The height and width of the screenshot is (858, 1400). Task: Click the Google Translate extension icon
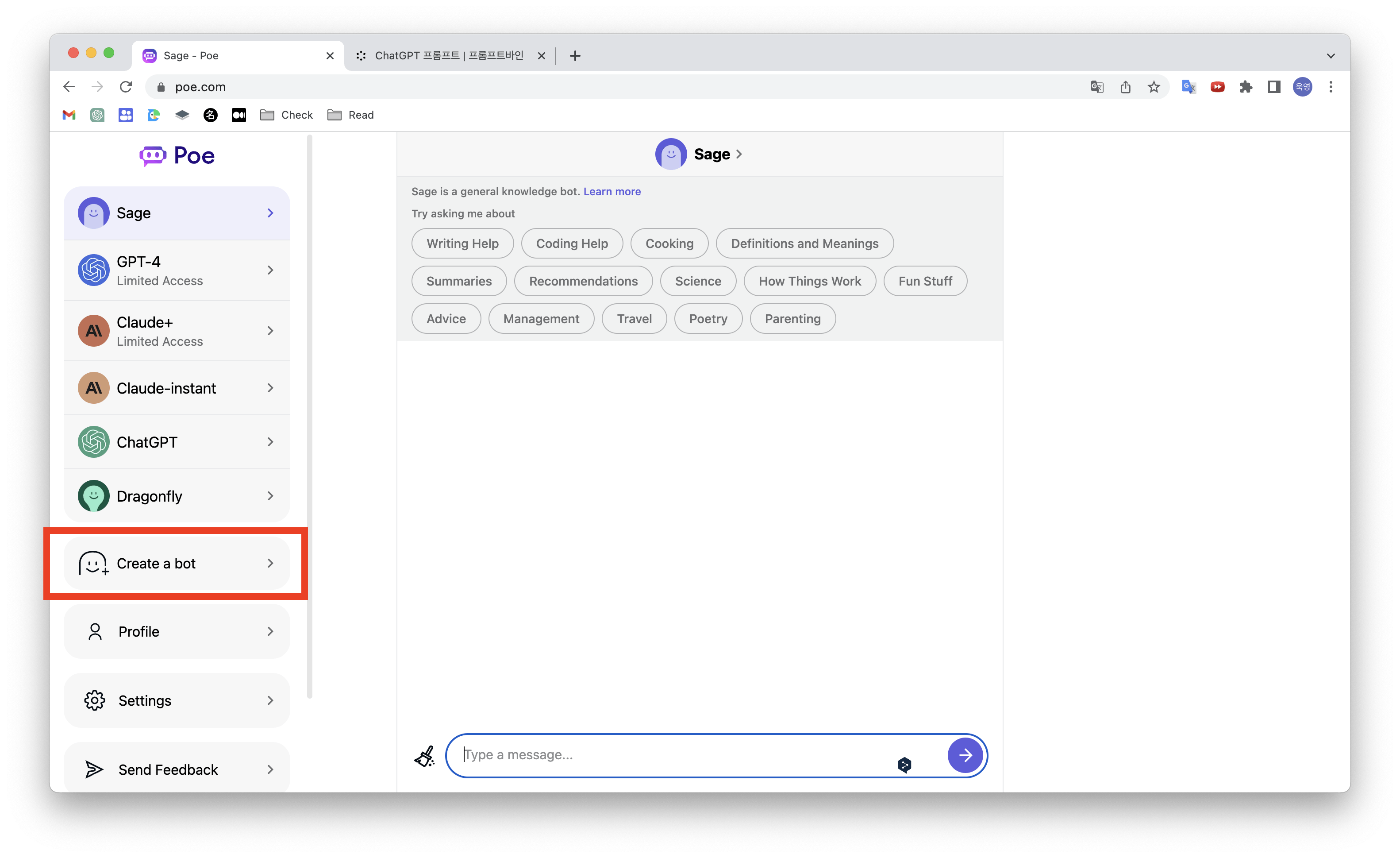1188,86
